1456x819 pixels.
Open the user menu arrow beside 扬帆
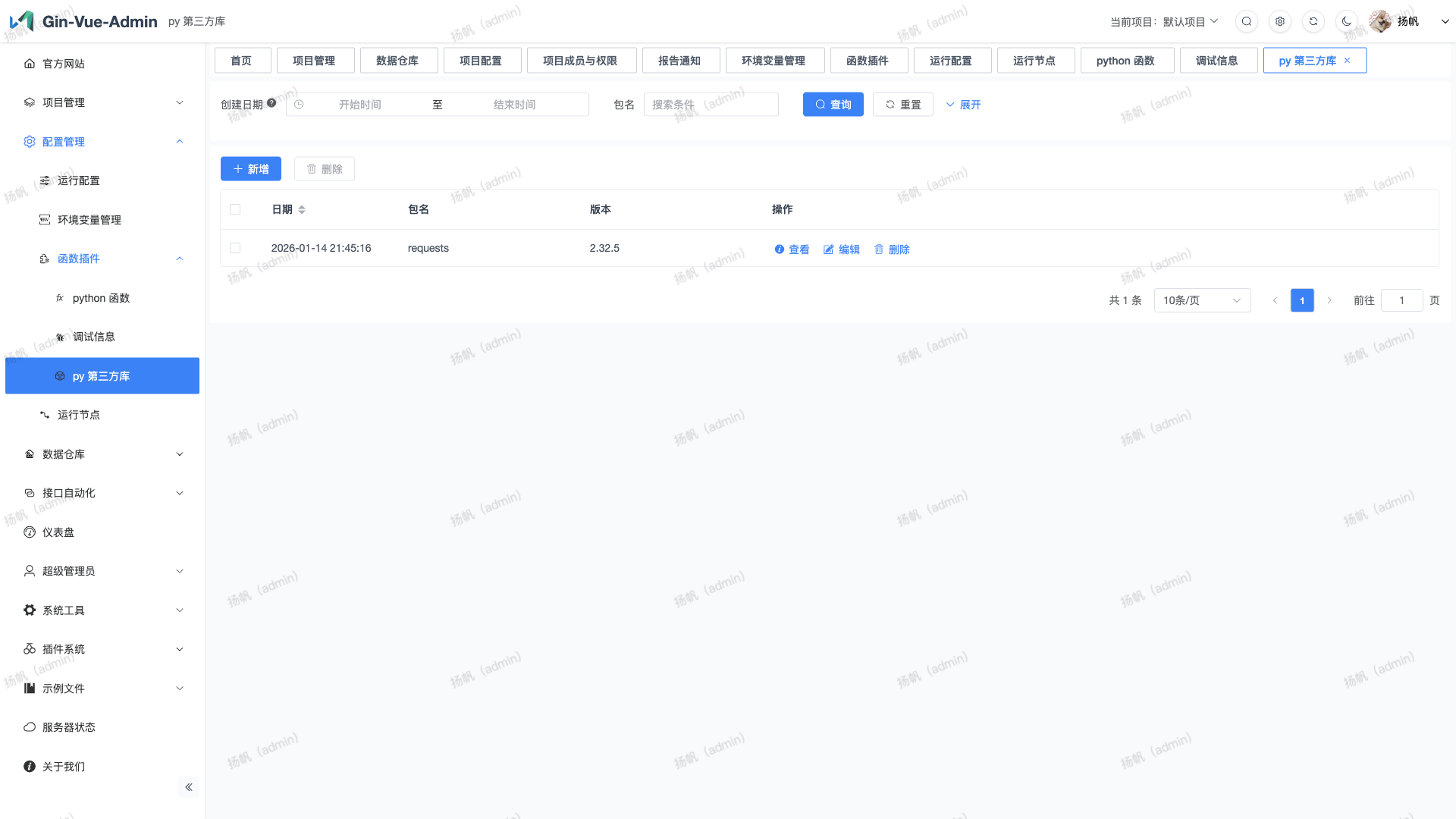coord(1445,21)
